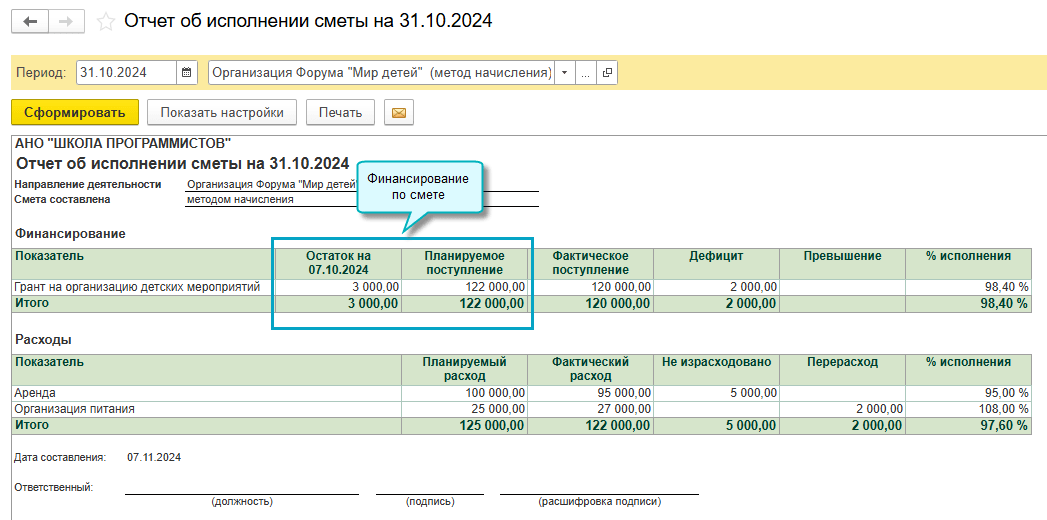Select the Фактический расход column header
1047x520 pixels.
point(590,369)
